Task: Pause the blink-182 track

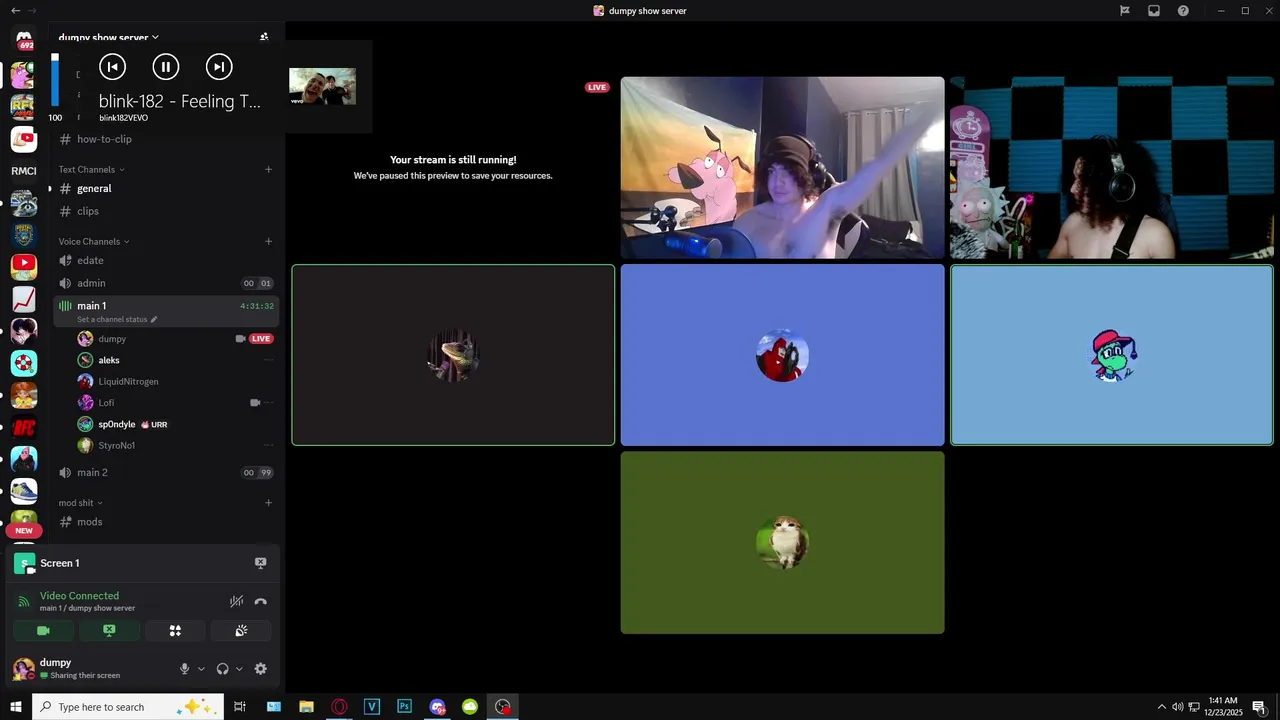Action: pyautogui.click(x=166, y=67)
